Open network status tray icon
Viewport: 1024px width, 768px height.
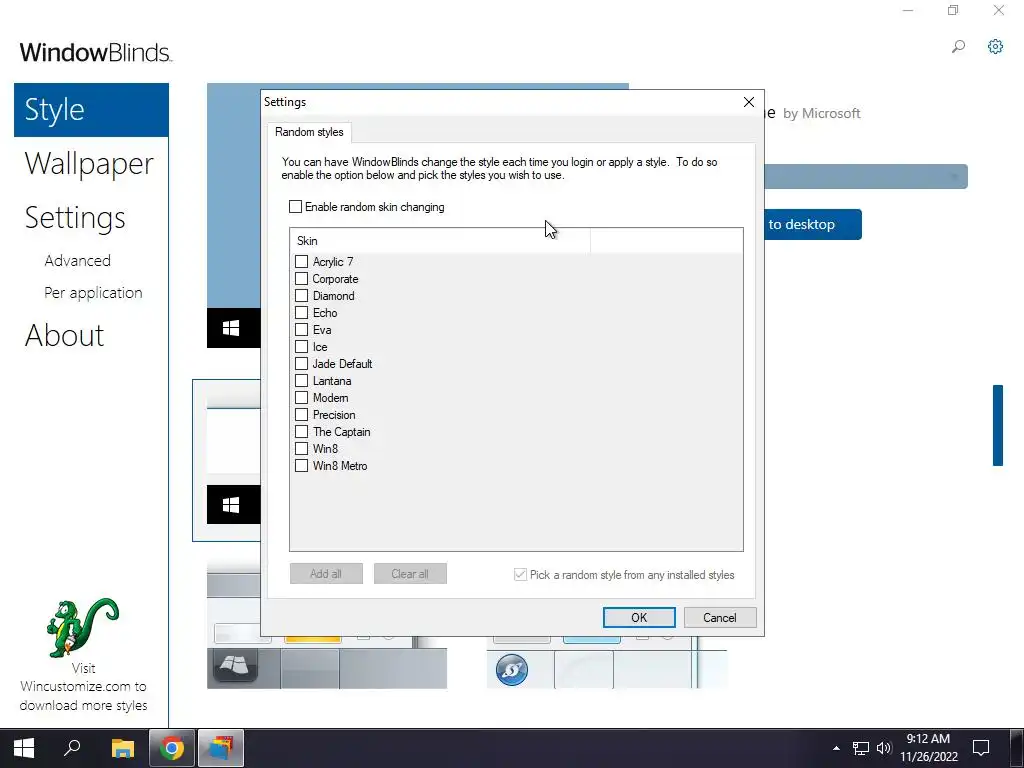coord(861,748)
